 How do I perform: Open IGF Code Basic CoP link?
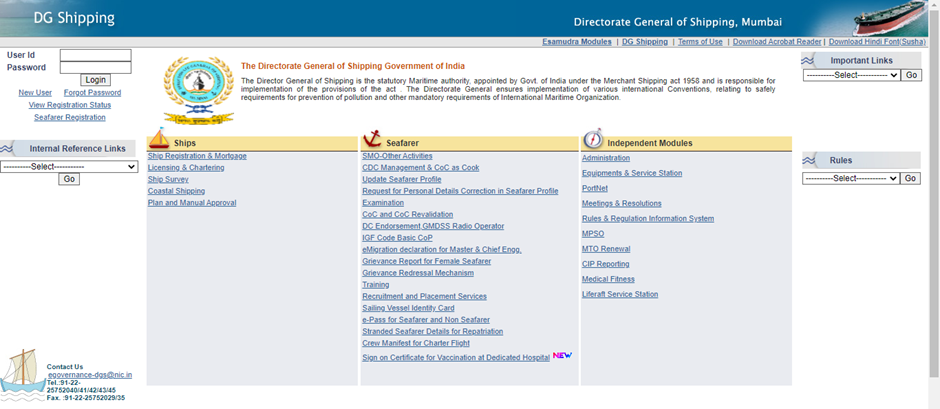[x=397, y=238]
